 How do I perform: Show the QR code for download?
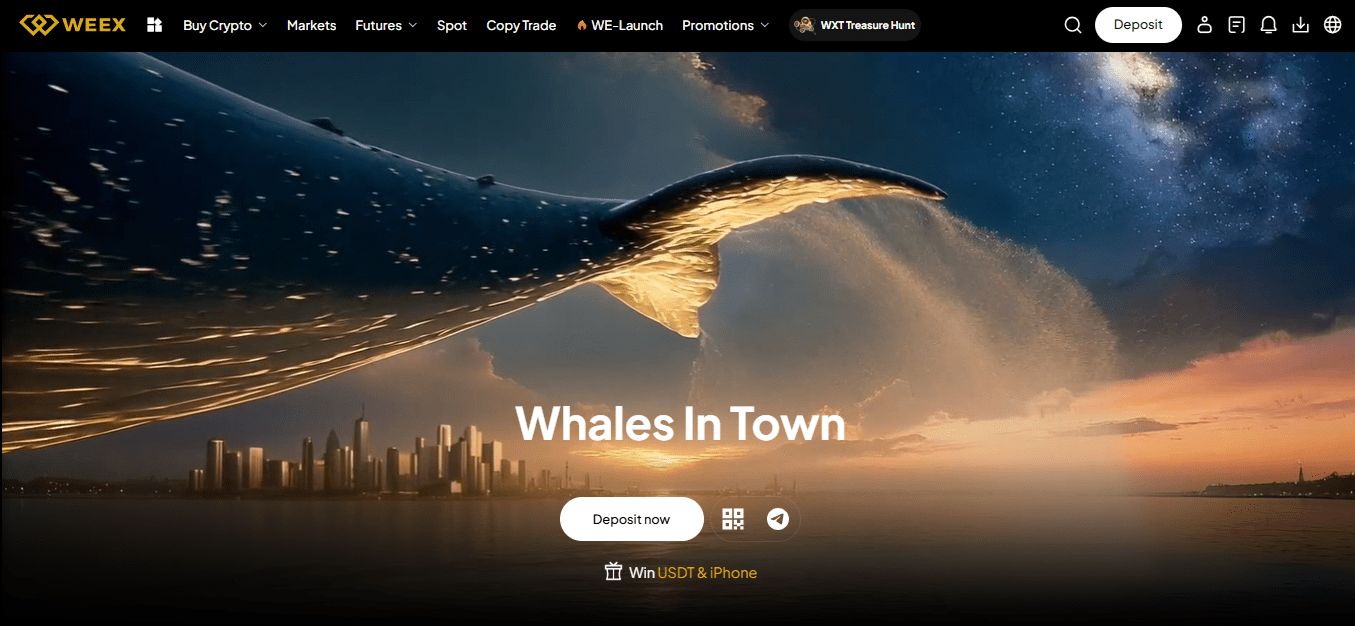click(x=733, y=519)
